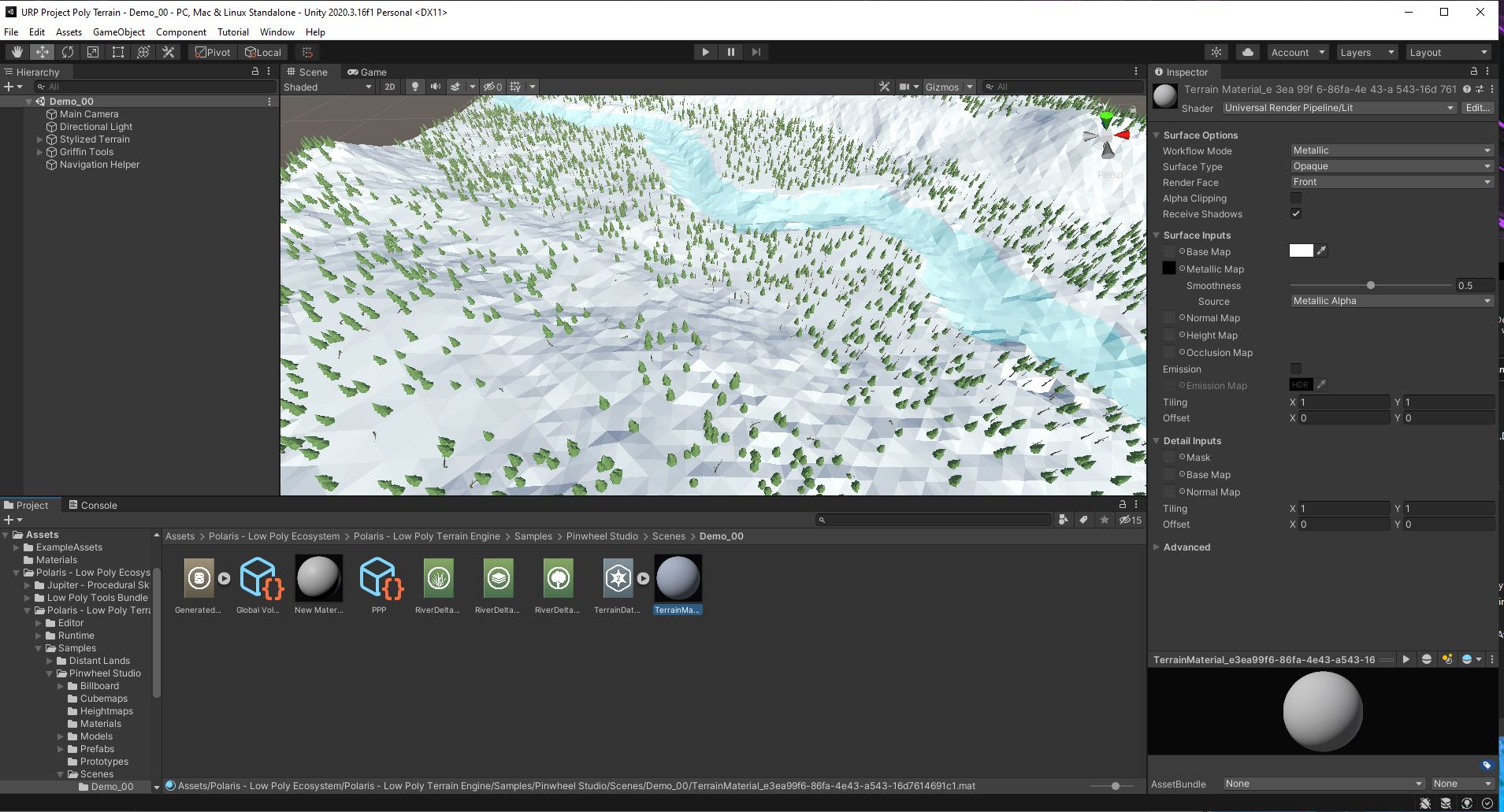
Task: Open collaboration services sun icon
Action: click(1216, 52)
